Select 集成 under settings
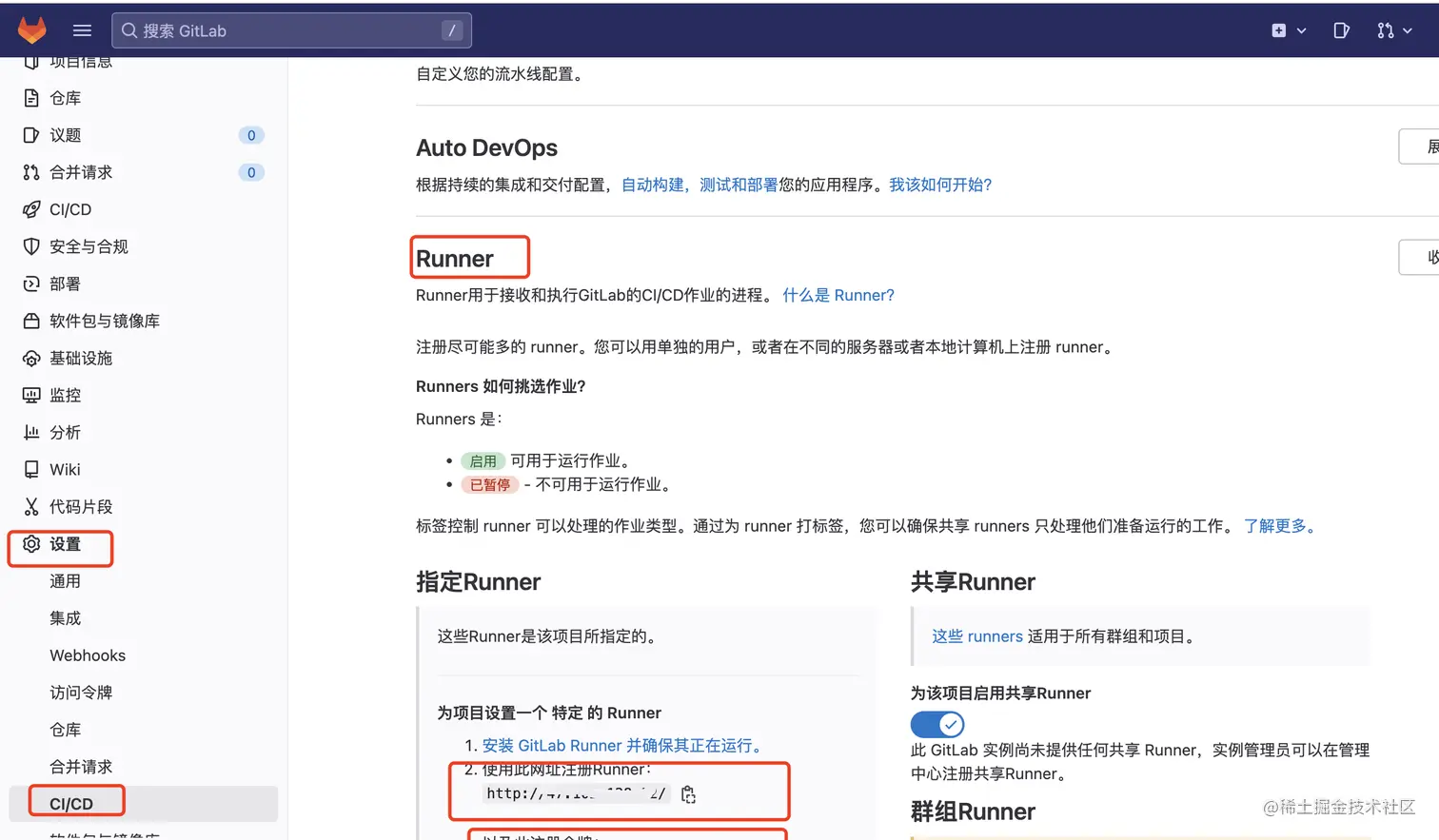This screenshot has width=1439, height=840. click(65, 618)
